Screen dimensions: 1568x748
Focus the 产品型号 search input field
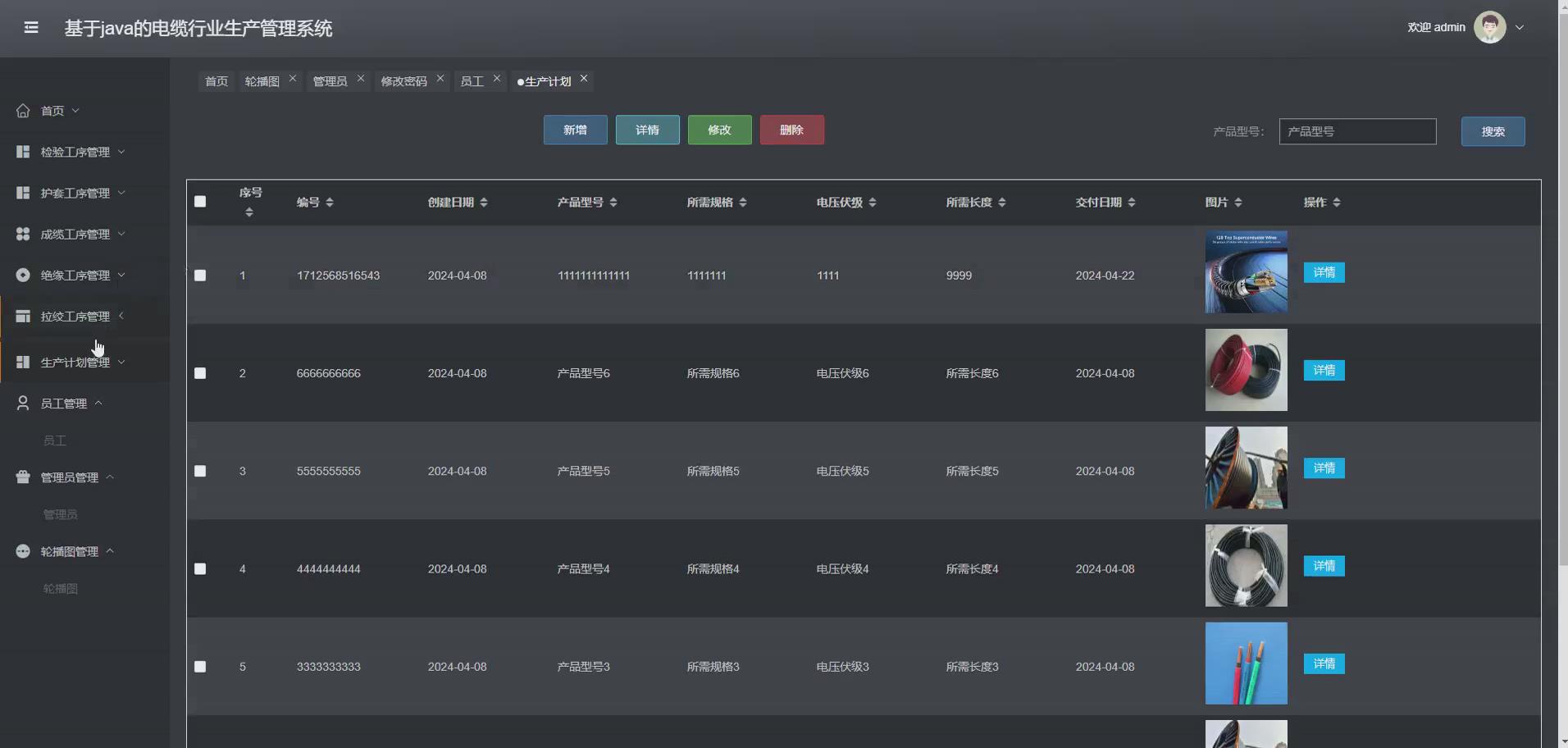[x=1358, y=131]
